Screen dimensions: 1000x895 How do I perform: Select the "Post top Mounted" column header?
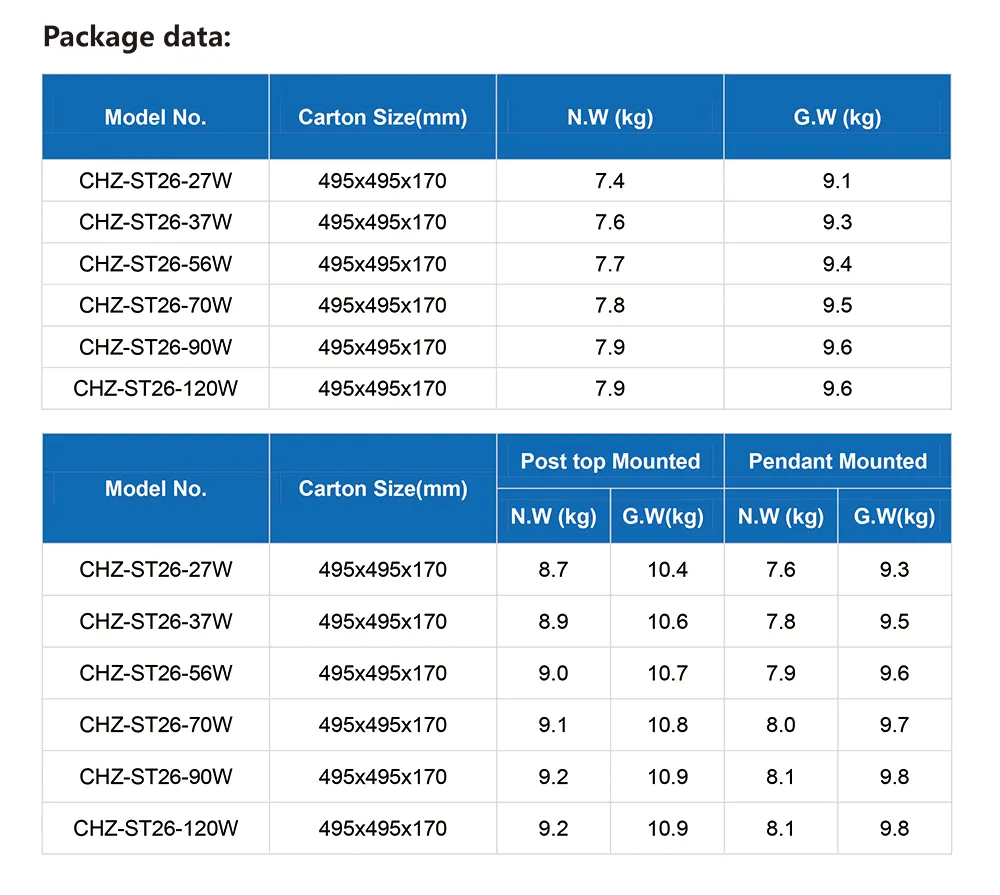[610, 462]
